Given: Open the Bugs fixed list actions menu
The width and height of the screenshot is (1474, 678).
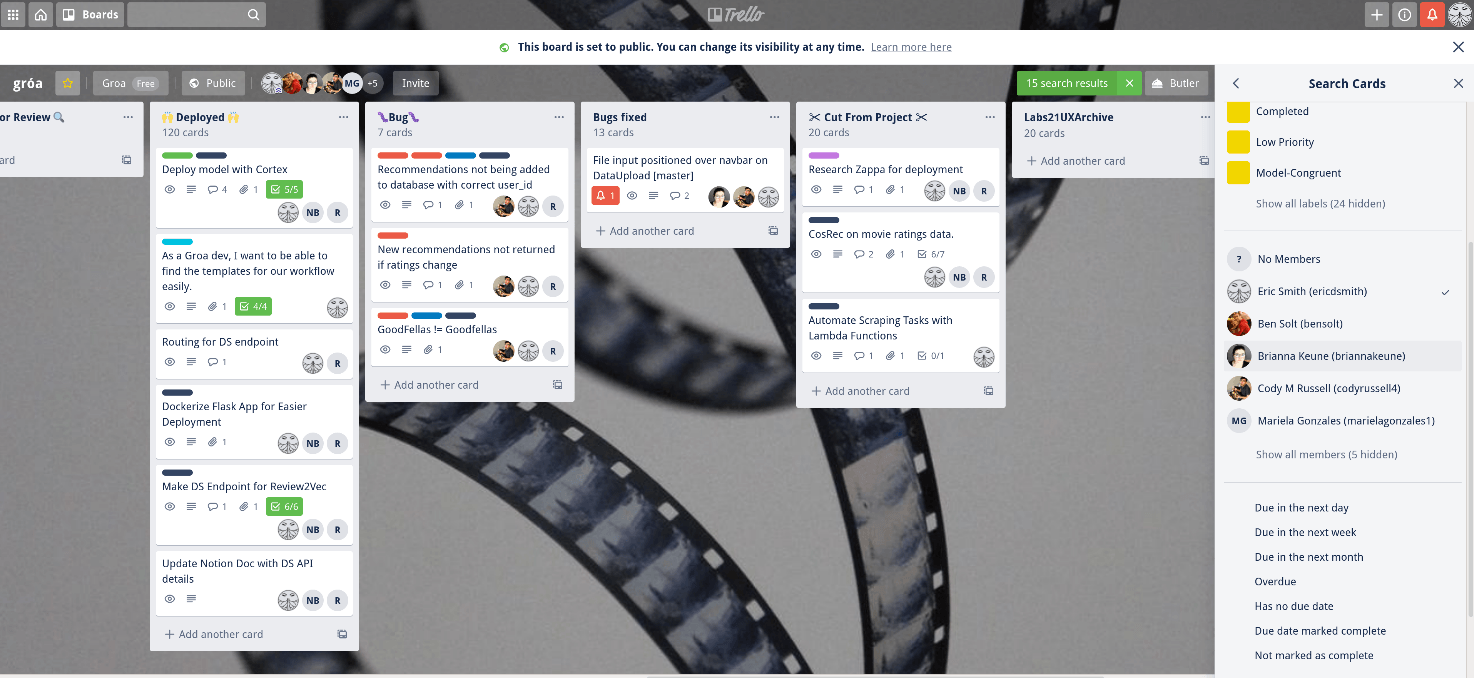Looking at the screenshot, I should pyautogui.click(x=774, y=117).
